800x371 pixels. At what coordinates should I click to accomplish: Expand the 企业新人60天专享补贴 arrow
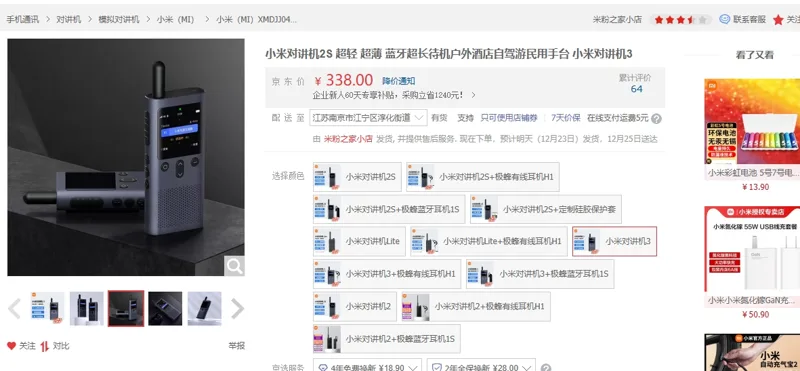(473, 95)
